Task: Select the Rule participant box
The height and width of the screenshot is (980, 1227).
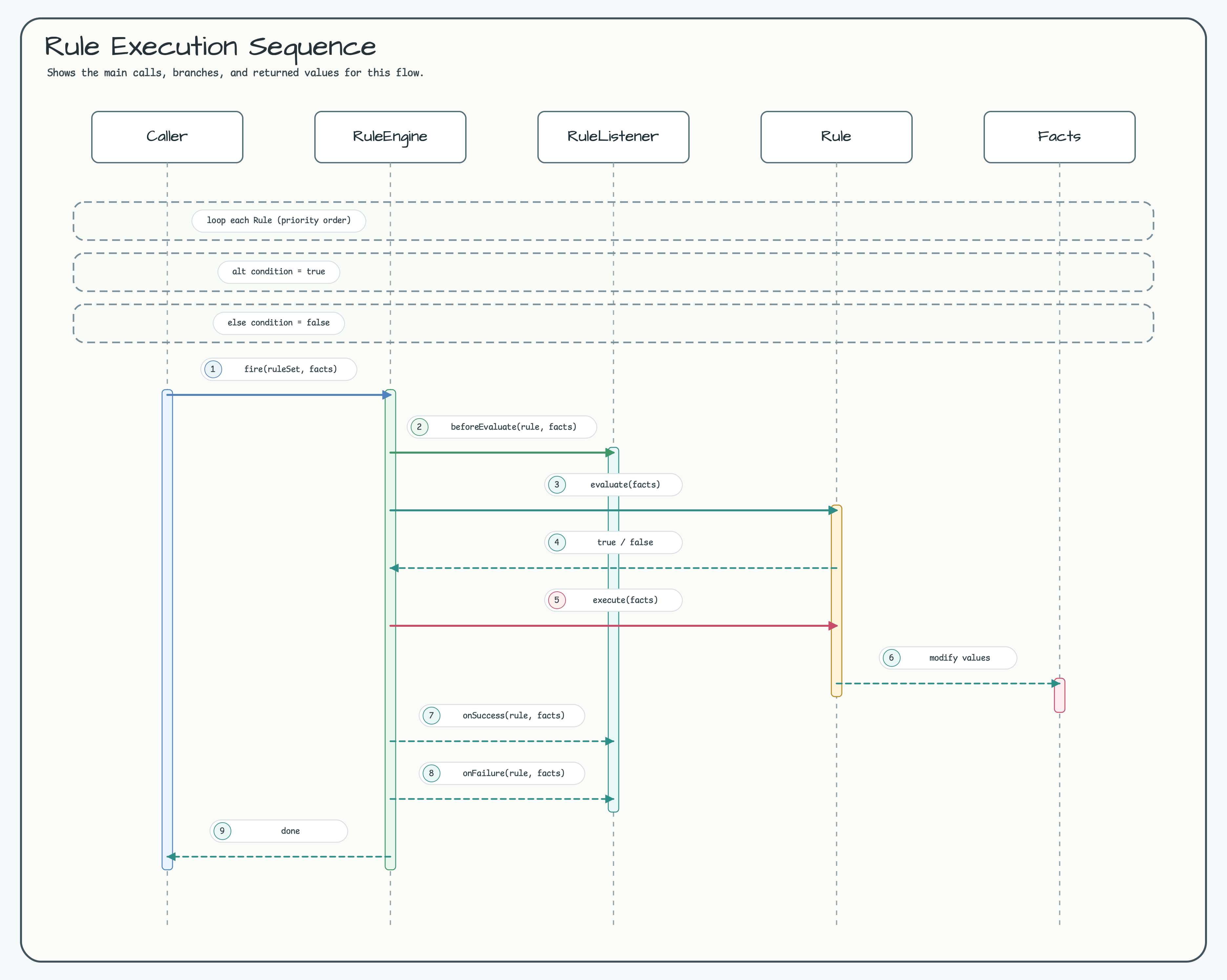Action: [x=836, y=137]
